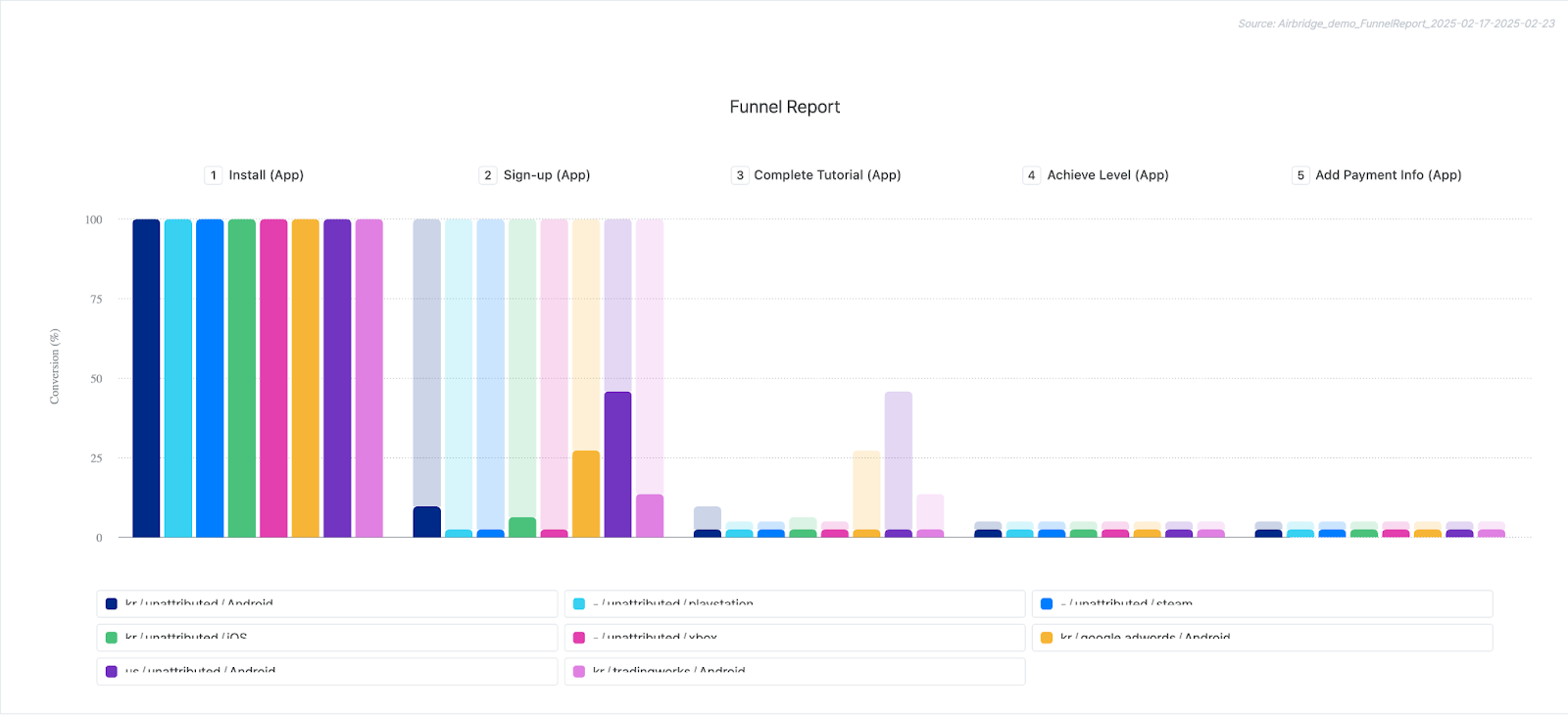Click the orange kr/google.adwords/Android legend swatch
Image resolution: width=1568 pixels, height=716 pixels.
coord(1047,638)
